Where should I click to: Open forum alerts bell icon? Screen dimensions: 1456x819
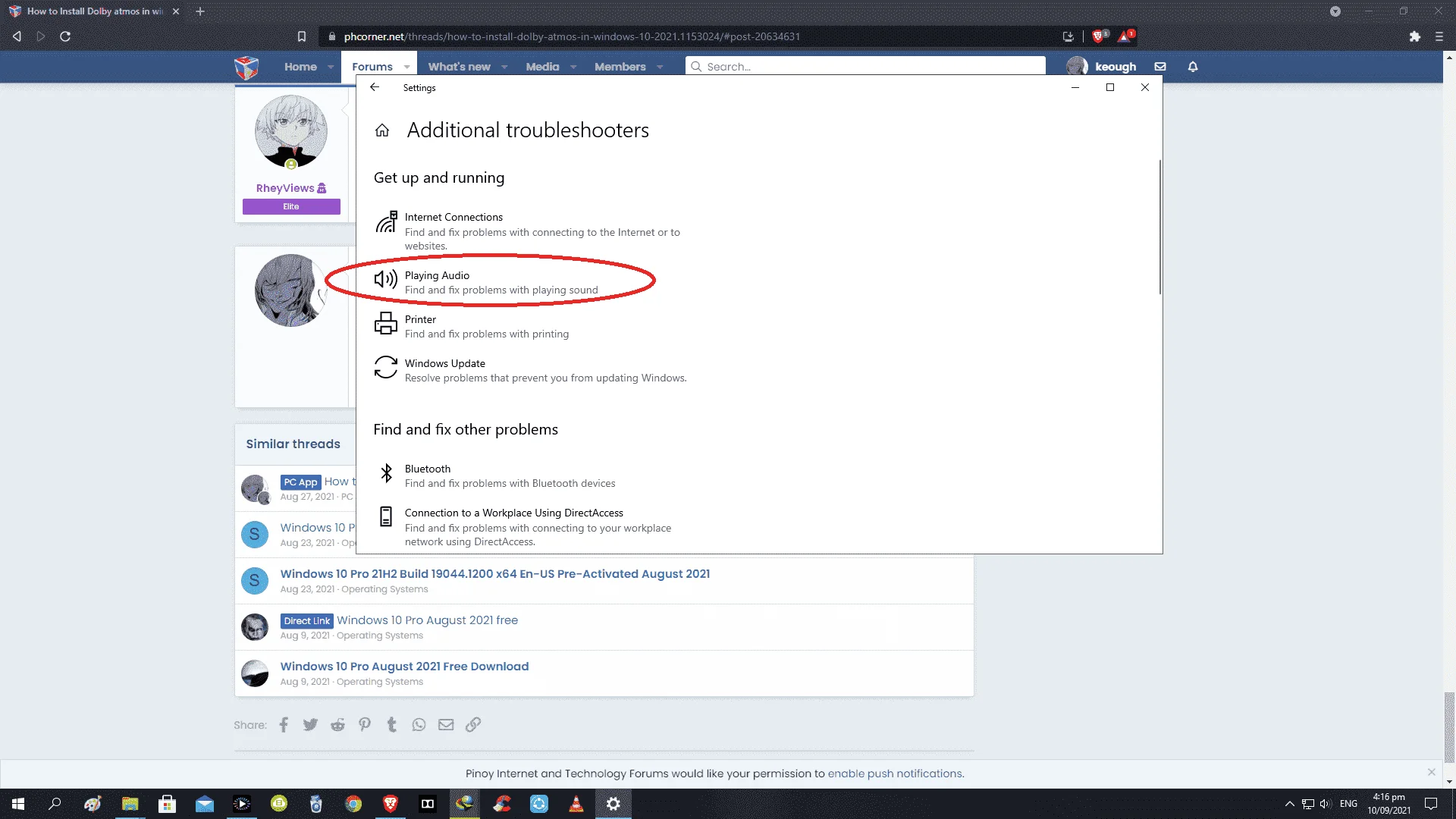coord(1193,67)
